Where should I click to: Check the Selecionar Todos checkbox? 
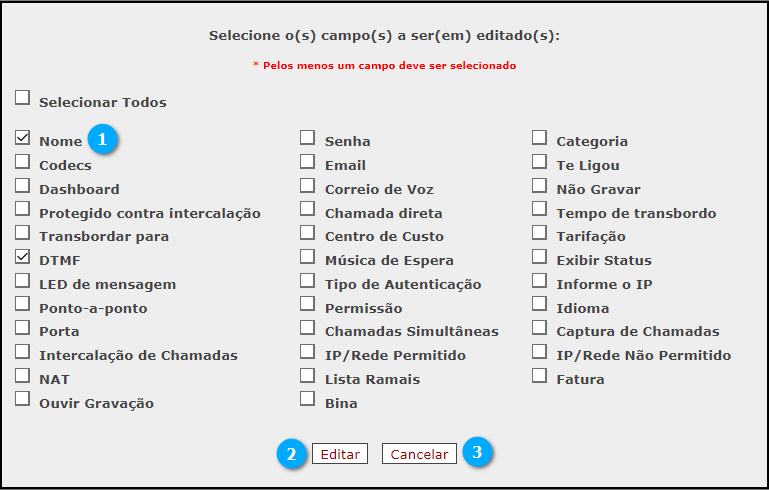pyautogui.click(x=22, y=97)
